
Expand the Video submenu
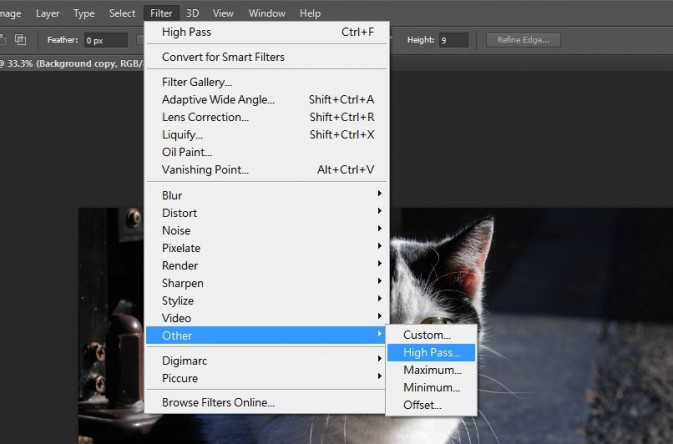click(267, 319)
